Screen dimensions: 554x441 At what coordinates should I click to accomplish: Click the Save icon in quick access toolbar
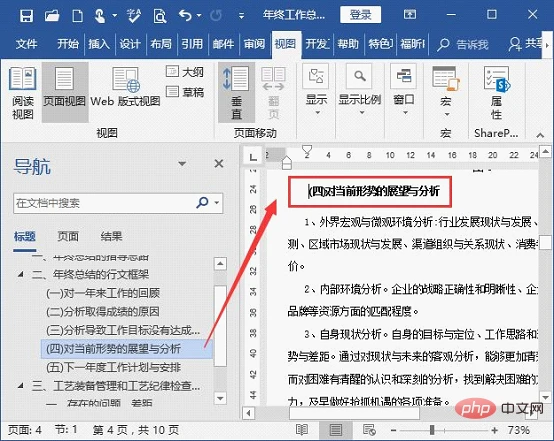pyautogui.click(x=26, y=16)
